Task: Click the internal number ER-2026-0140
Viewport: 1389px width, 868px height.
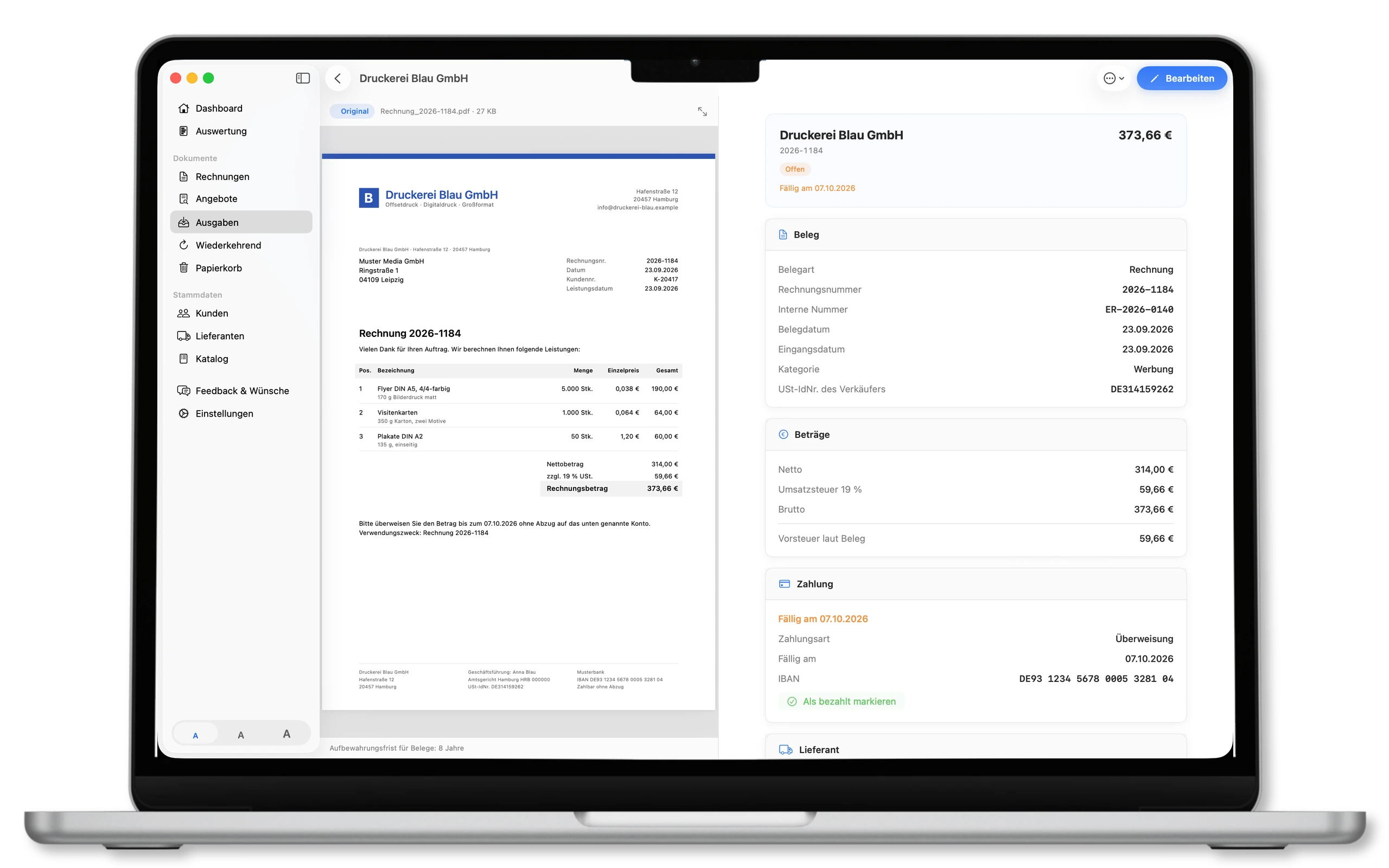Action: pyautogui.click(x=1139, y=309)
